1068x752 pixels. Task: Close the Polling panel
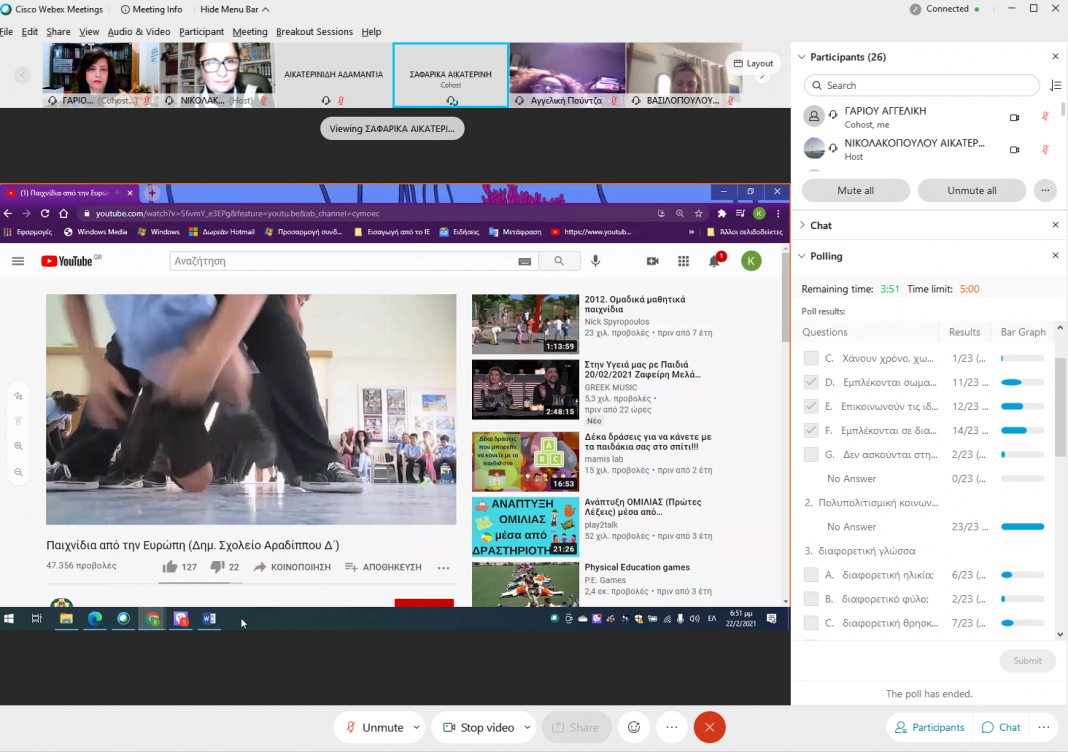tap(1055, 256)
